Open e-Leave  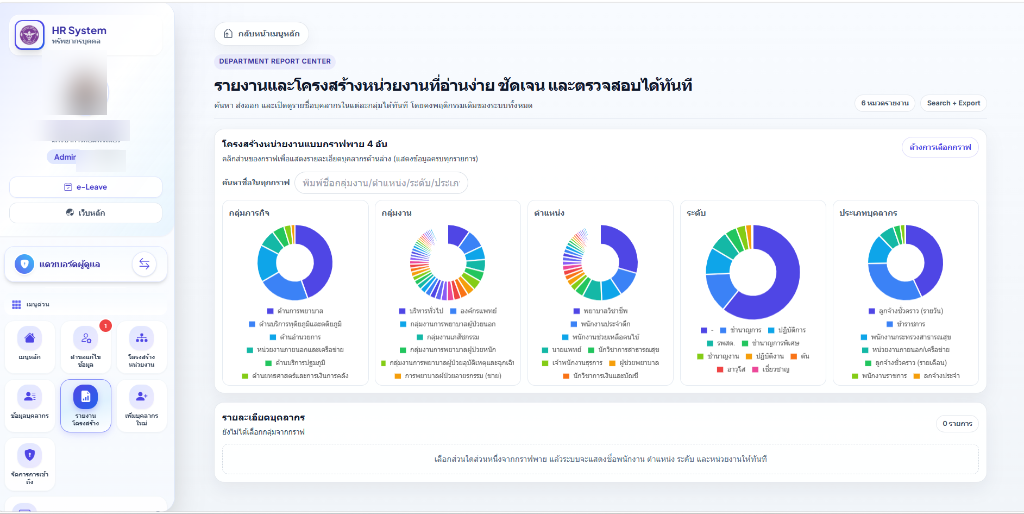pos(86,187)
